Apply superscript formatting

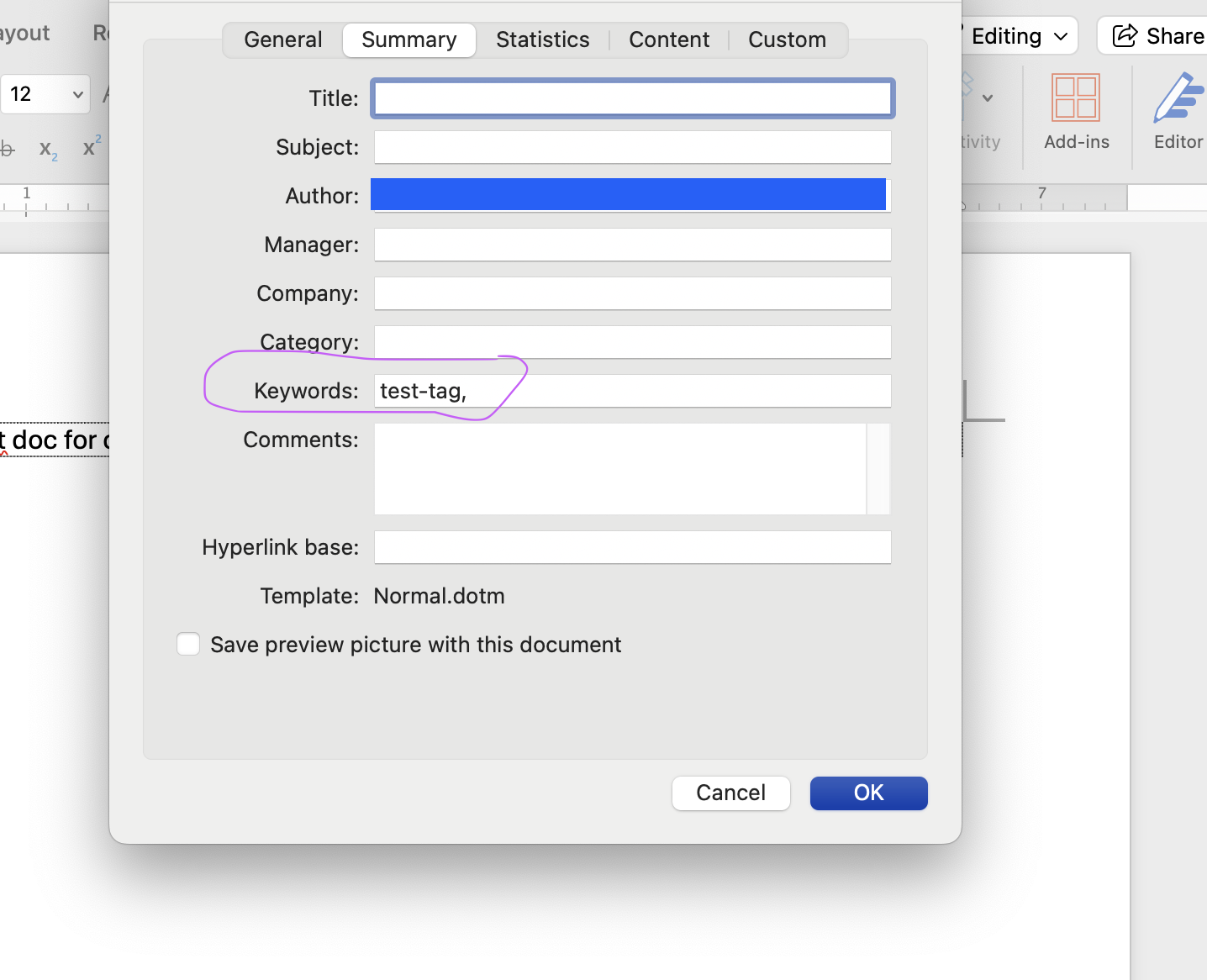click(x=92, y=147)
